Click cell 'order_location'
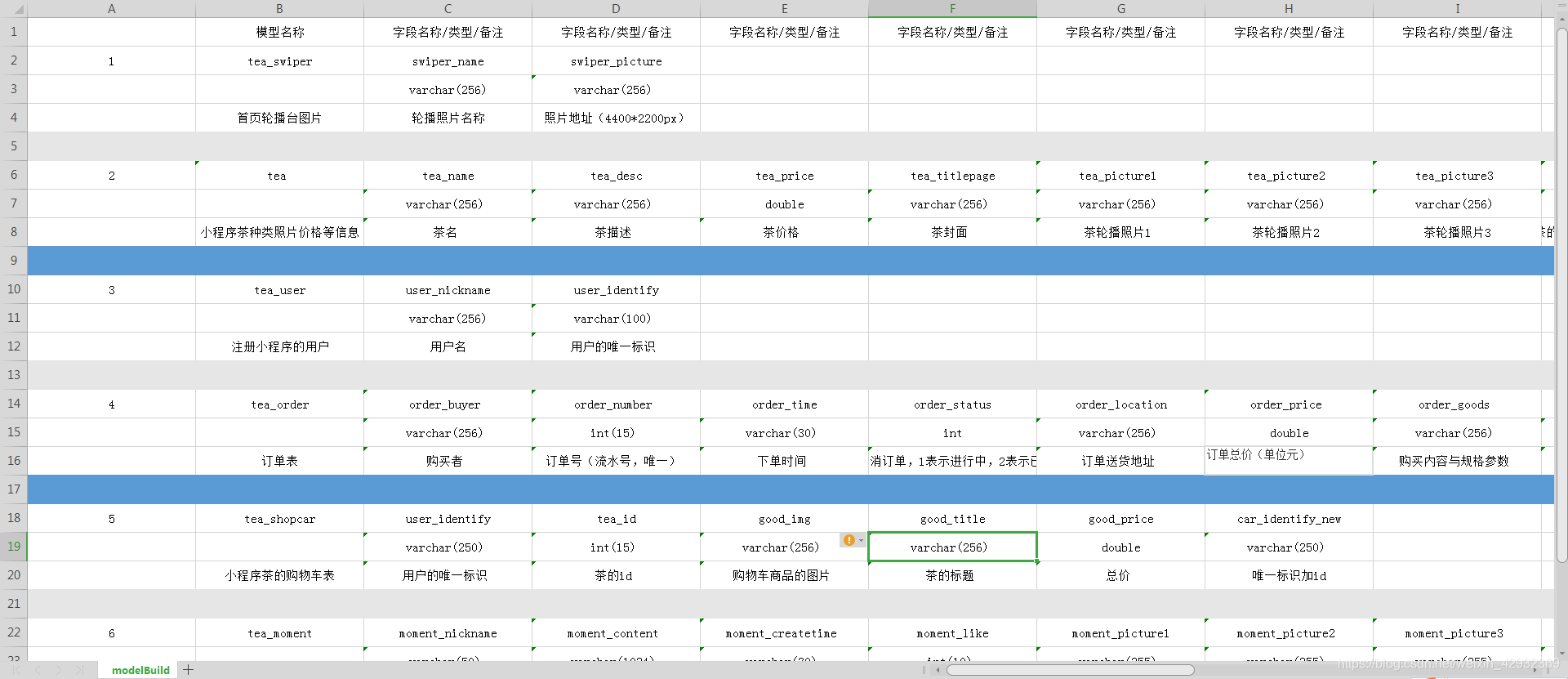 (1120, 404)
